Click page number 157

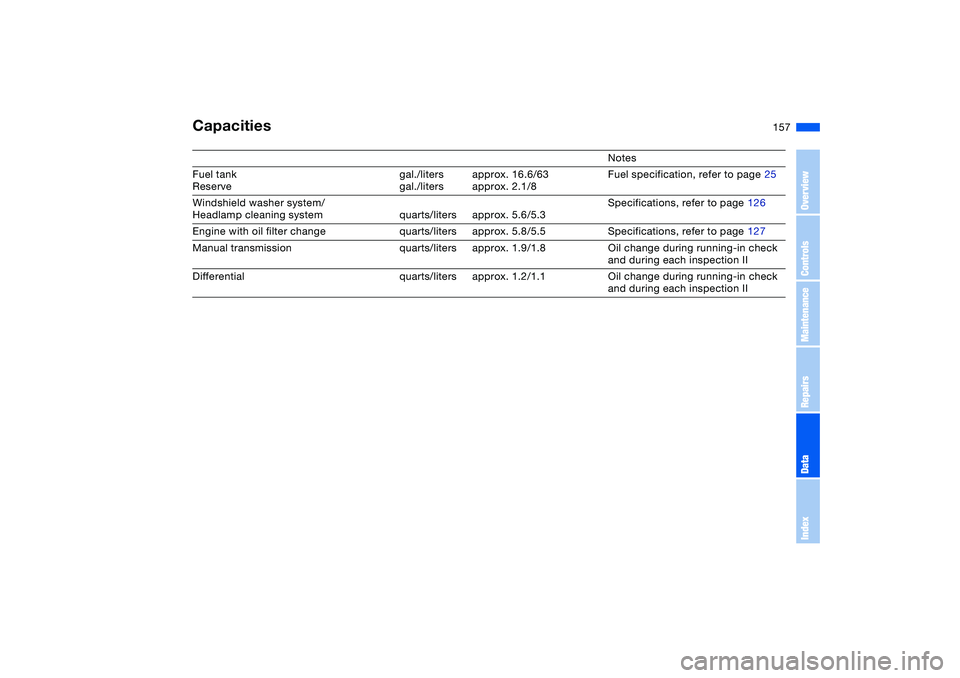coord(781,127)
